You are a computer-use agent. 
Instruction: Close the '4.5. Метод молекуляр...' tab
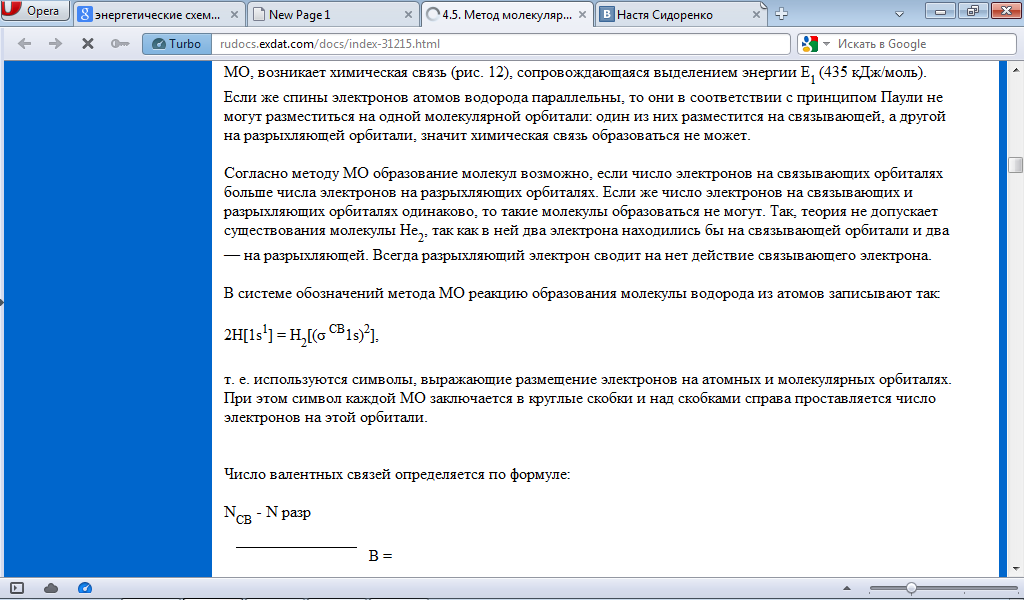coord(582,14)
